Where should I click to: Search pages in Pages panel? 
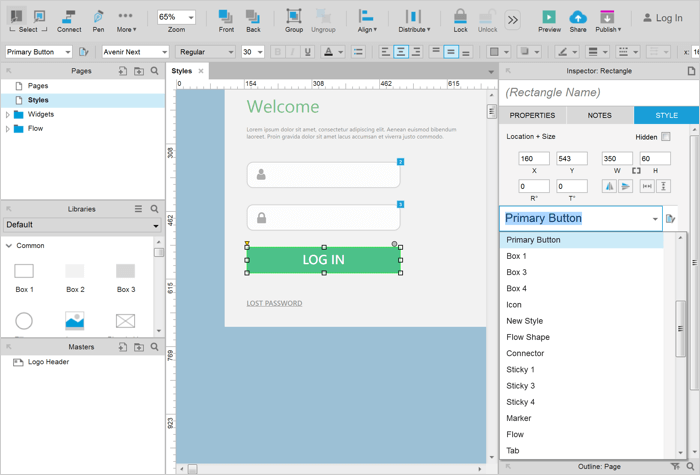154,71
